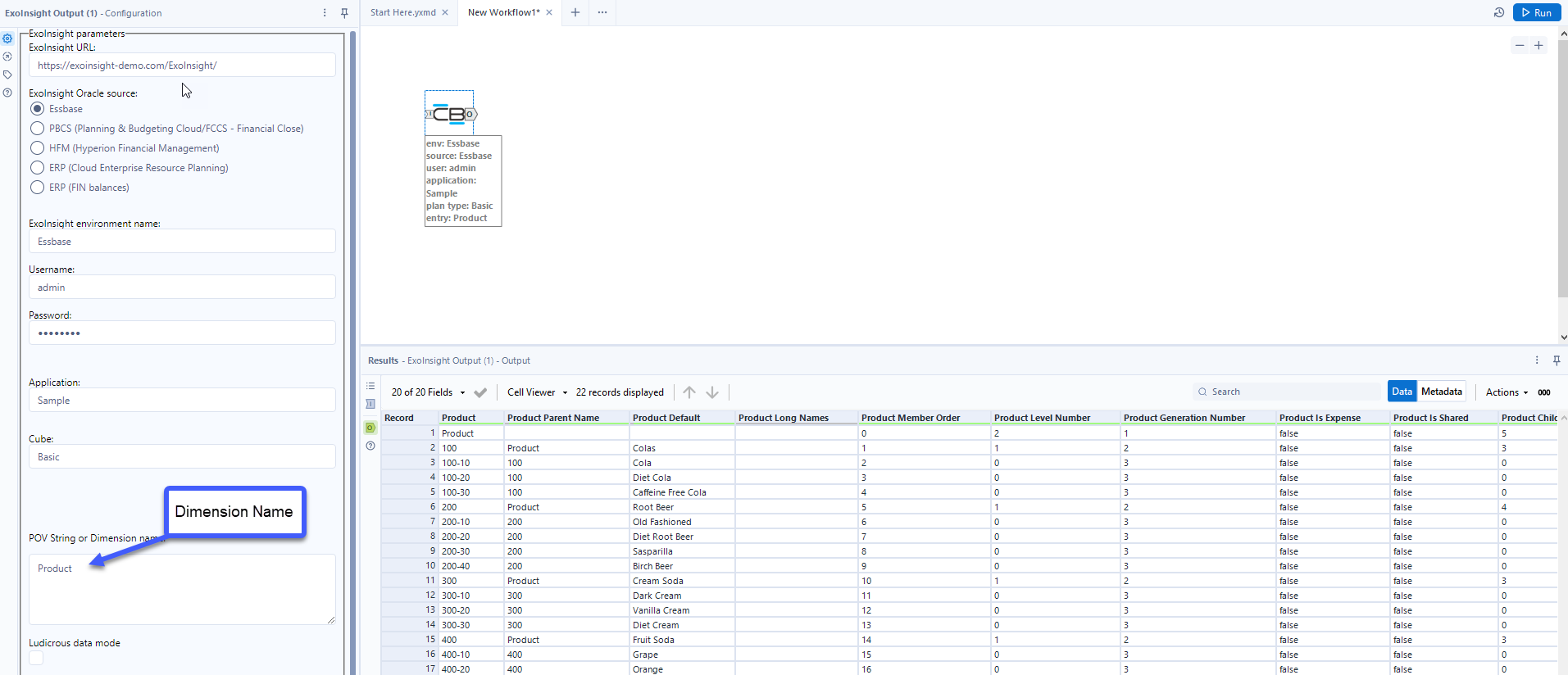Add a new workflow tab with plus
The height and width of the screenshot is (675, 1568).
[575, 12]
